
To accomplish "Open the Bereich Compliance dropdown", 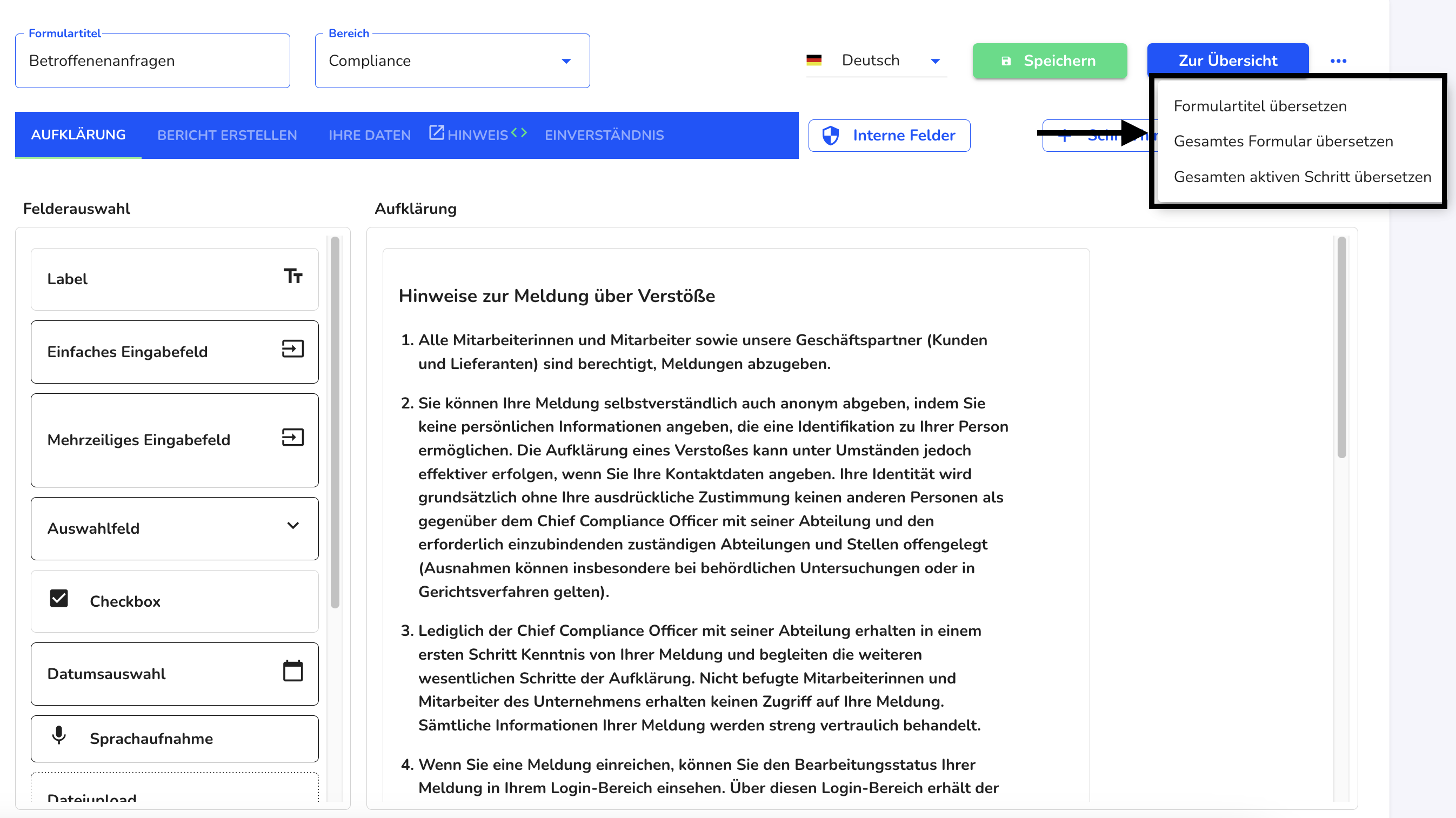I will click(452, 61).
